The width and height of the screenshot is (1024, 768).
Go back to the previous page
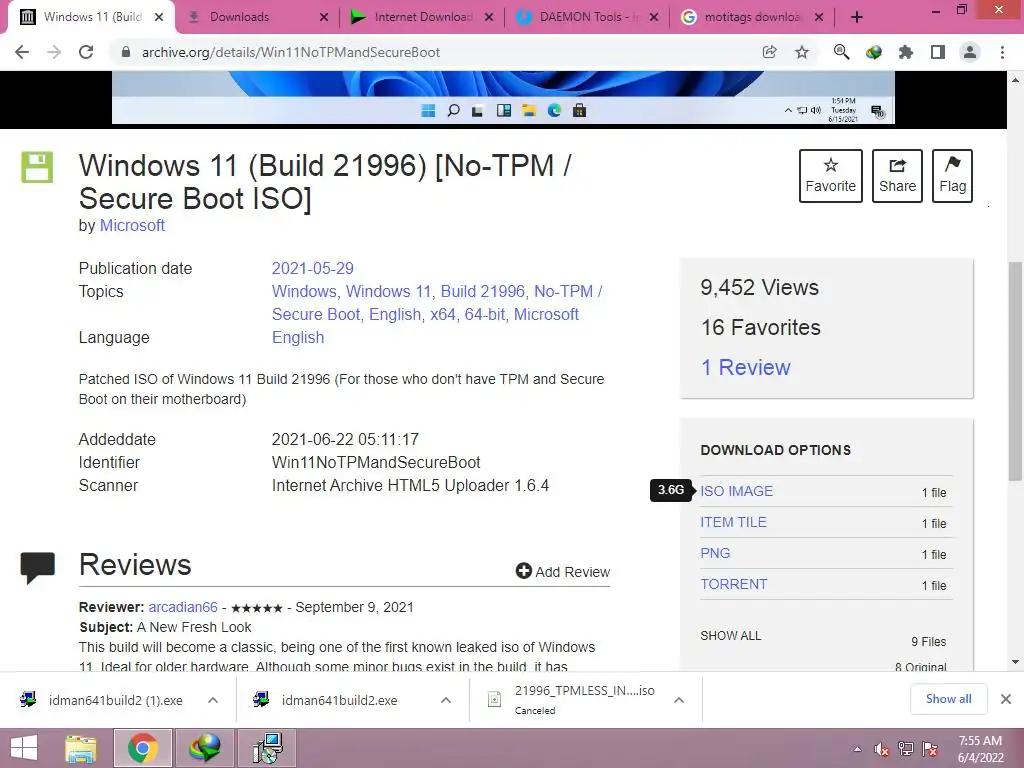[x=22, y=52]
